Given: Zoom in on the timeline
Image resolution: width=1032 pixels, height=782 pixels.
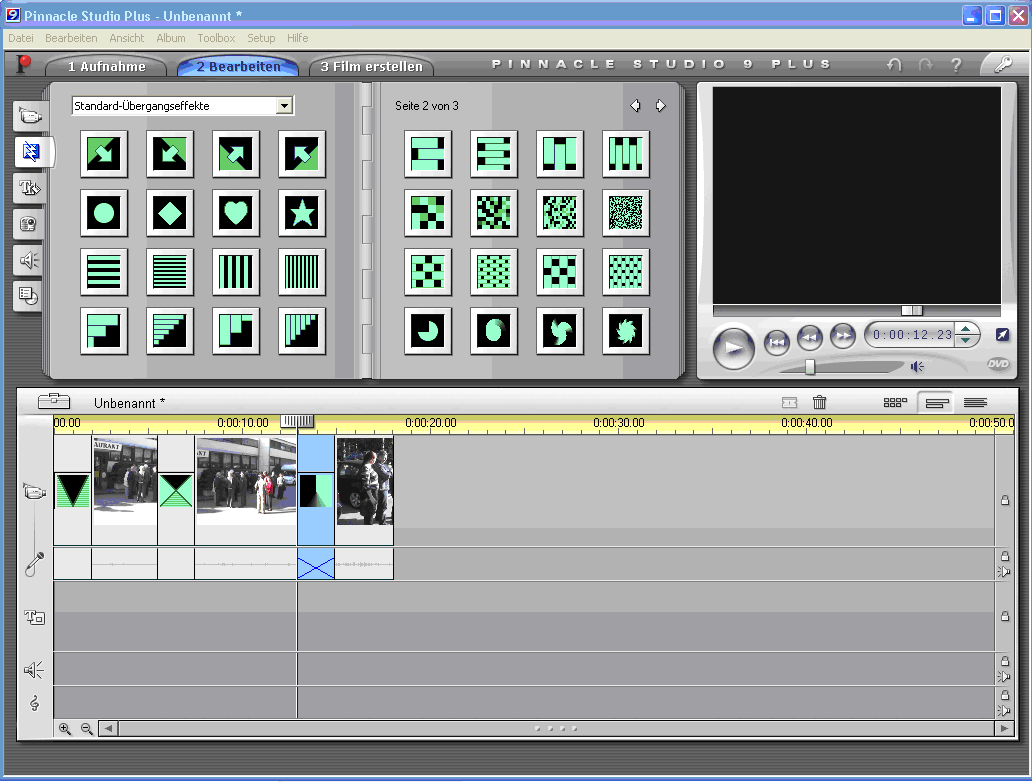Looking at the screenshot, I should coord(64,729).
